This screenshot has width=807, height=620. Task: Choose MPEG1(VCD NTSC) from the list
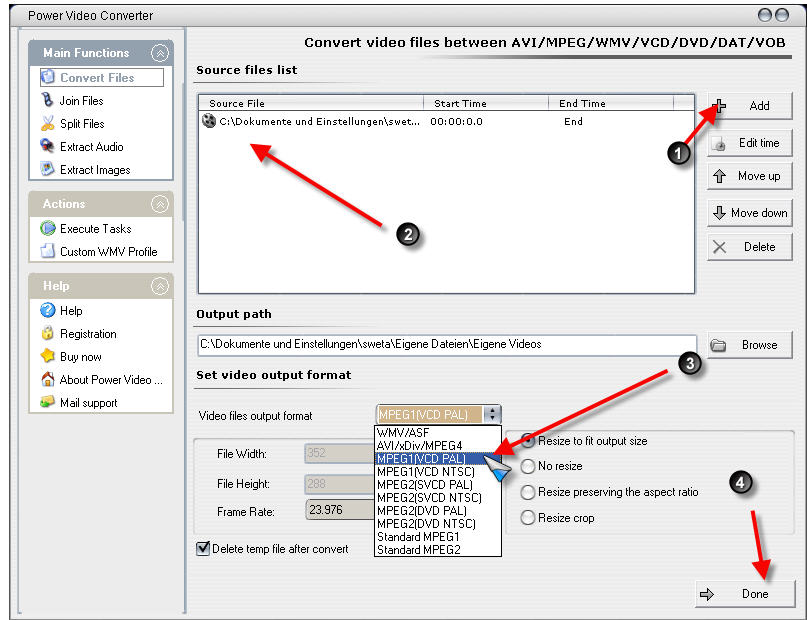(437, 471)
